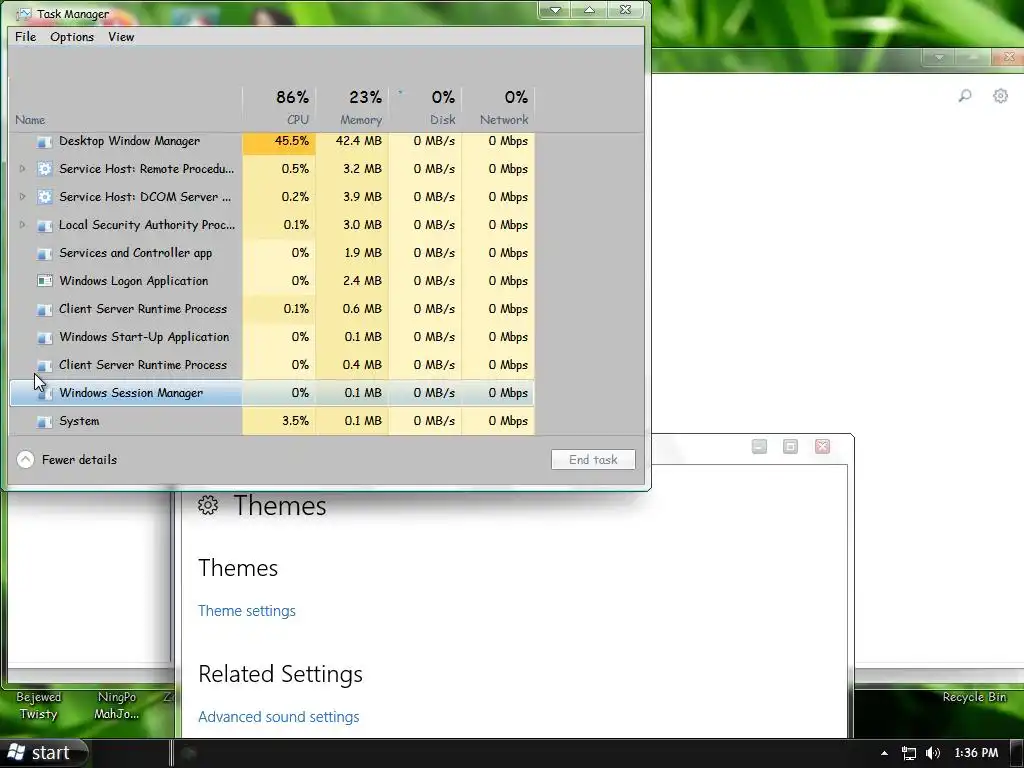1024x768 pixels.
Task: Click the Services and Controller app icon
Action: [x=44, y=253]
